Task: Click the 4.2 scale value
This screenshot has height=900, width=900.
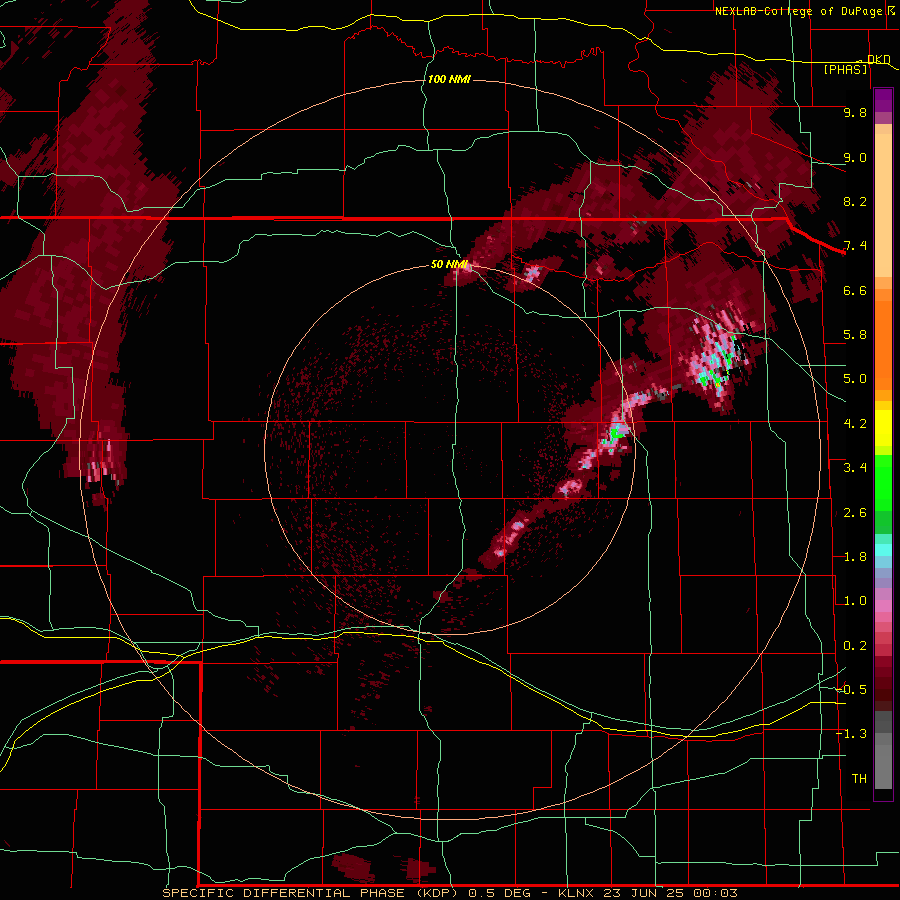Action: [855, 424]
